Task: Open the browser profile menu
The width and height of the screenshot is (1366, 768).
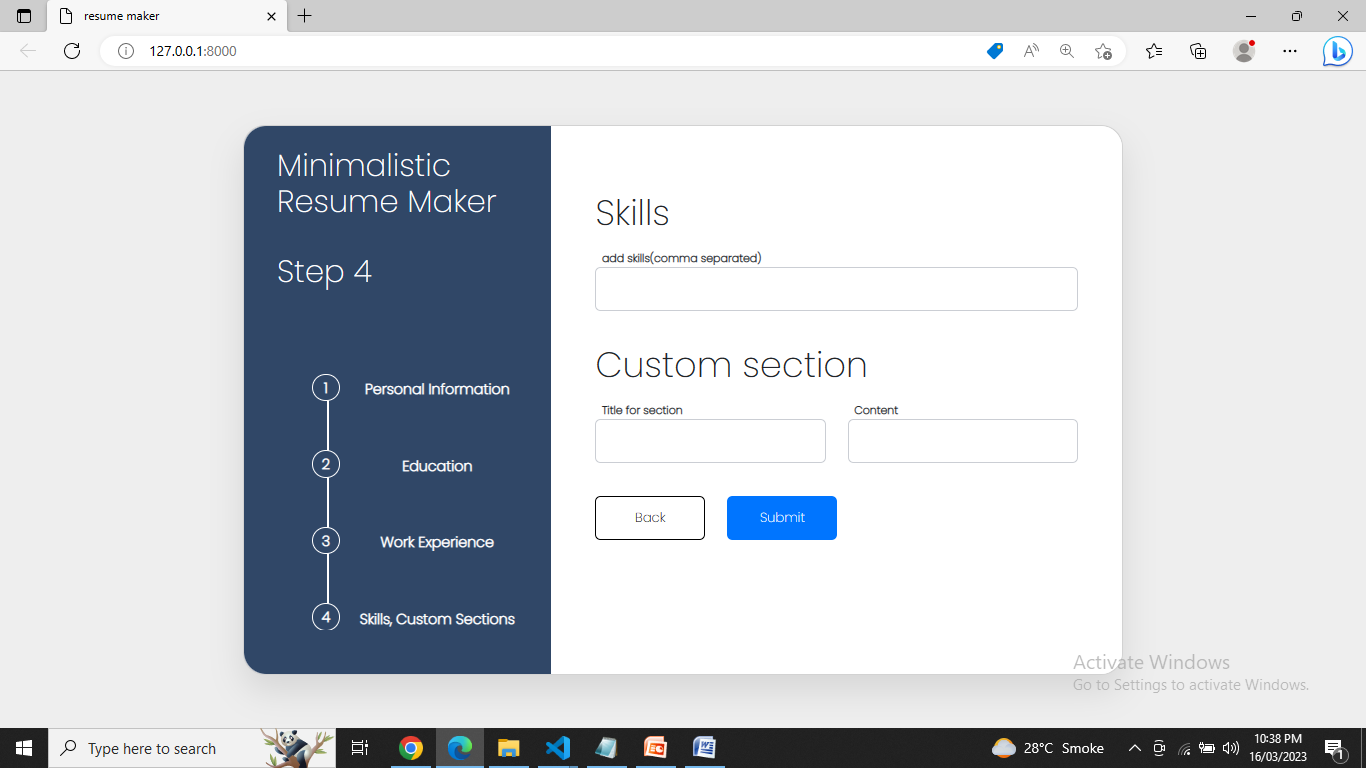Action: [1243, 50]
